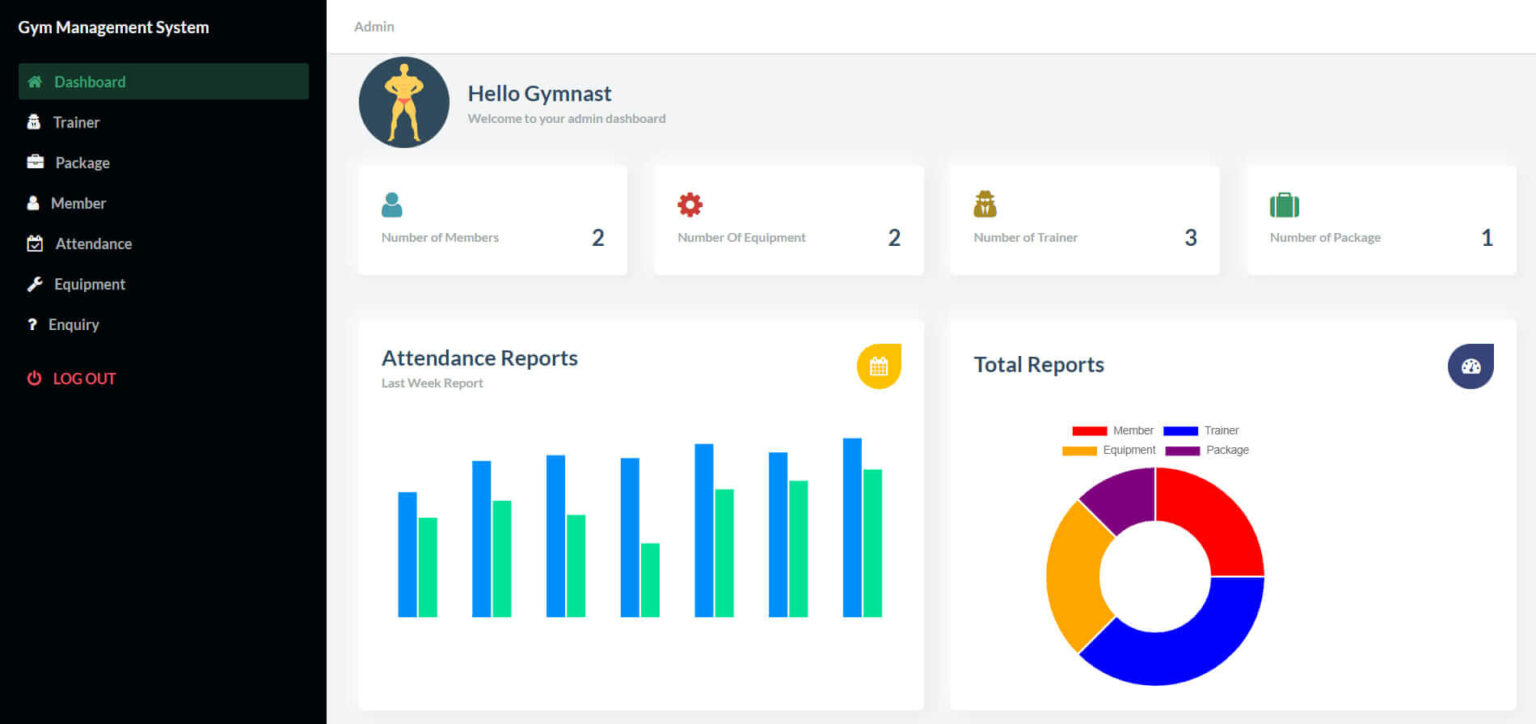Toggle the blue Trainer legend swatch
This screenshot has height=724, width=1536.
pos(1181,431)
